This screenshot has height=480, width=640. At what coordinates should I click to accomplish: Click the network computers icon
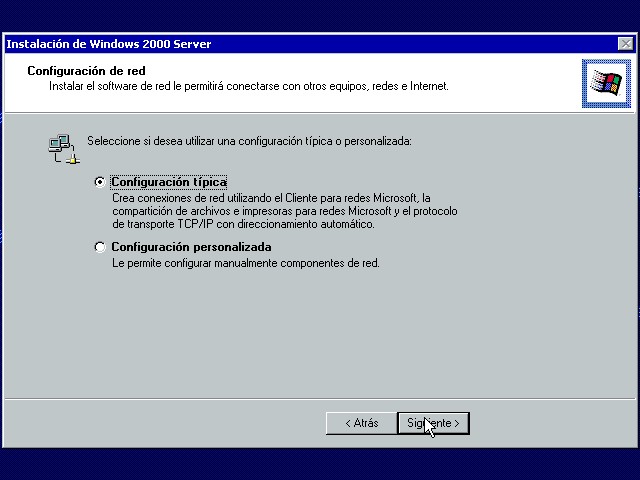pos(64,149)
